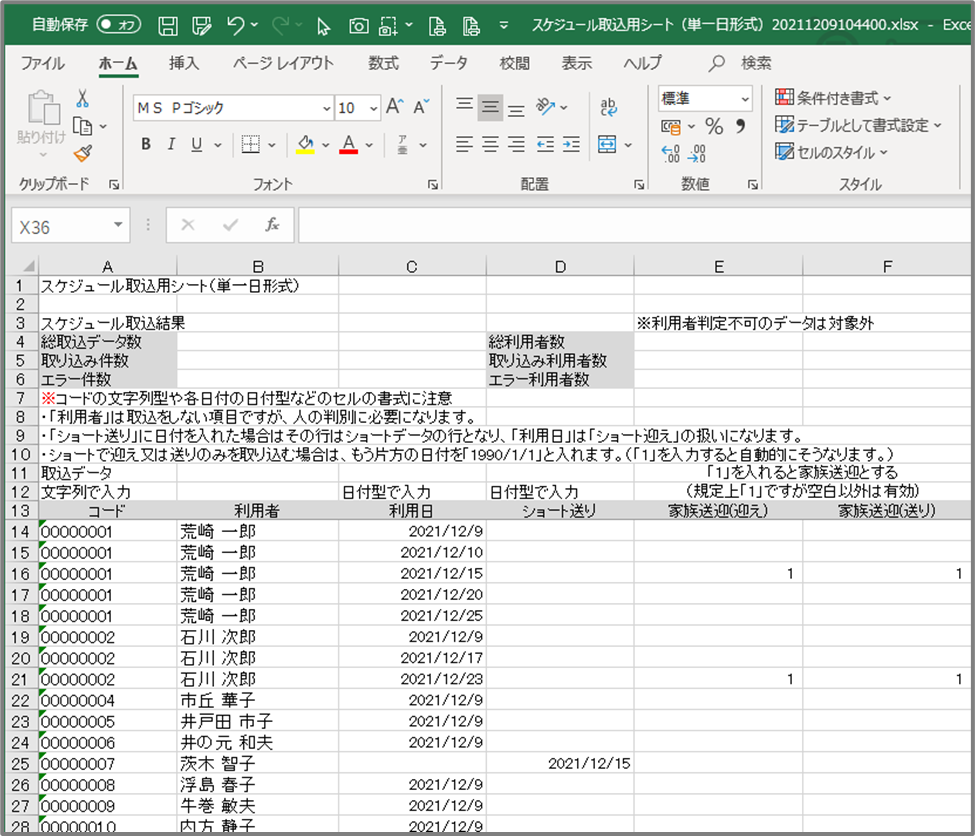This screenshot has height=836, width=975.
Task: Click the comma style icon
Action: (x=741, y=126)
